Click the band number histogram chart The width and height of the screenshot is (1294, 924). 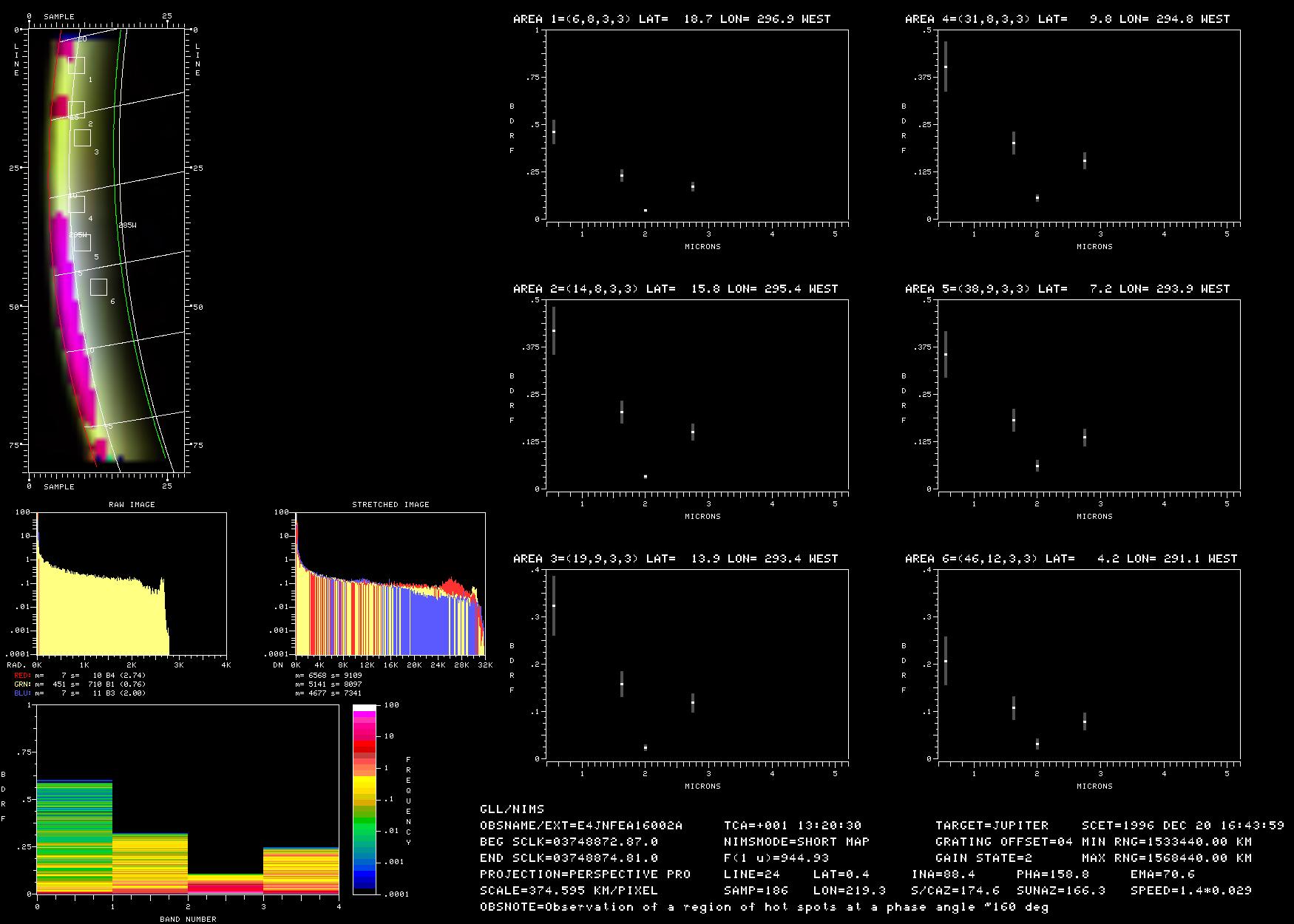click(188, 799)
